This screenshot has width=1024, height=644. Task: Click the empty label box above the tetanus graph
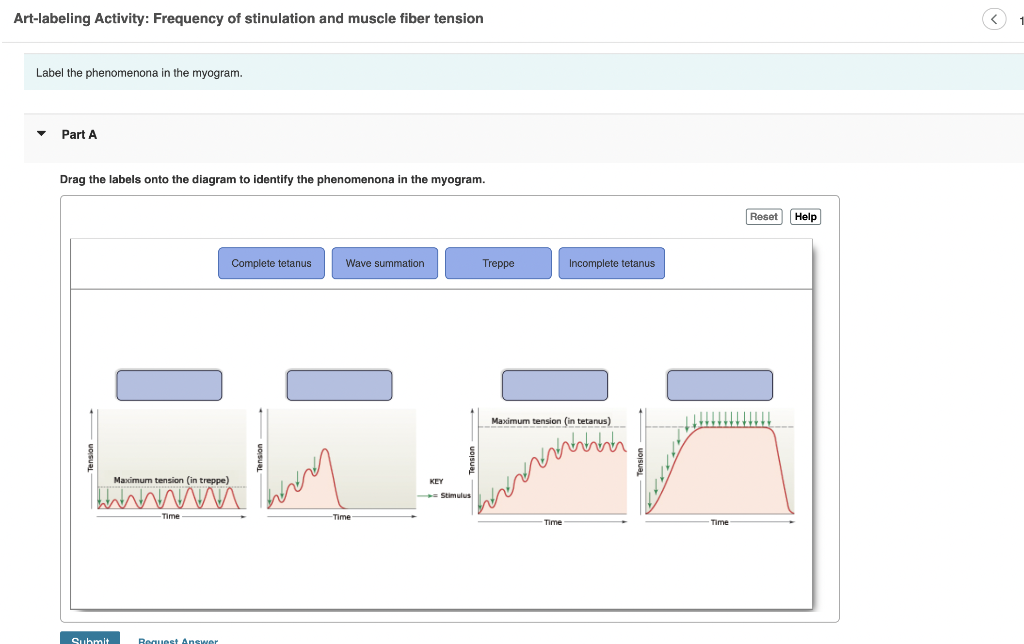[554, 384]
